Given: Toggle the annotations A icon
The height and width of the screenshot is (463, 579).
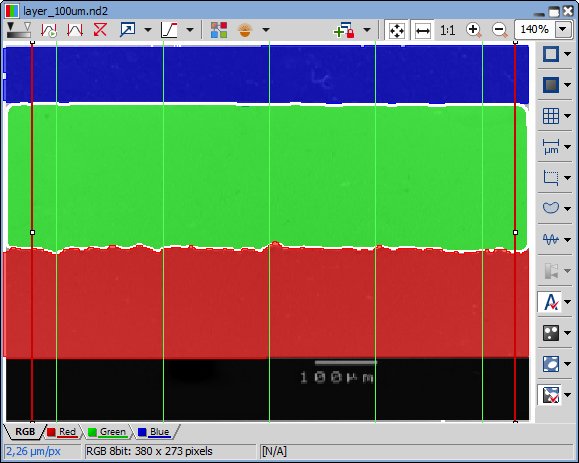Looking at the screenshot, I should click(551, 302).
